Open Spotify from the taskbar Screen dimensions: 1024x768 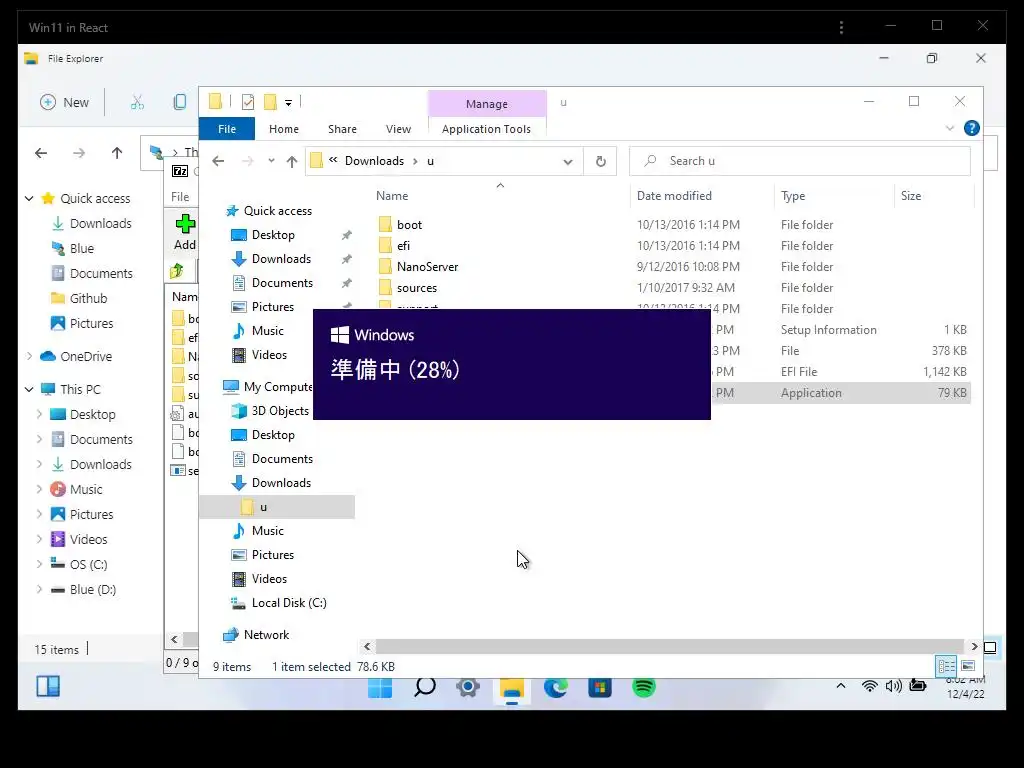[x=643, y=687]
